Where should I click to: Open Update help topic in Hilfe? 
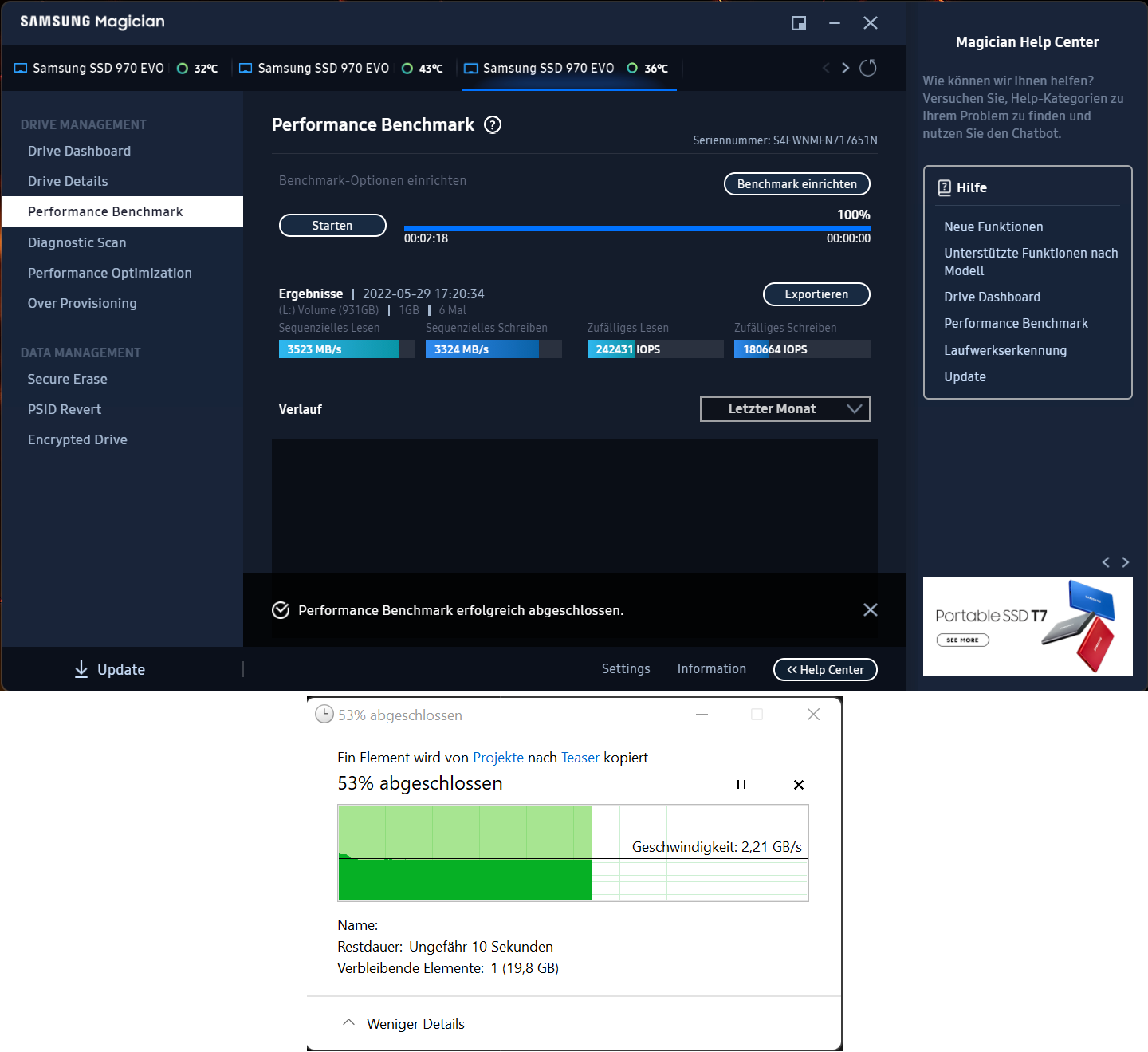[x=965, y=376]
